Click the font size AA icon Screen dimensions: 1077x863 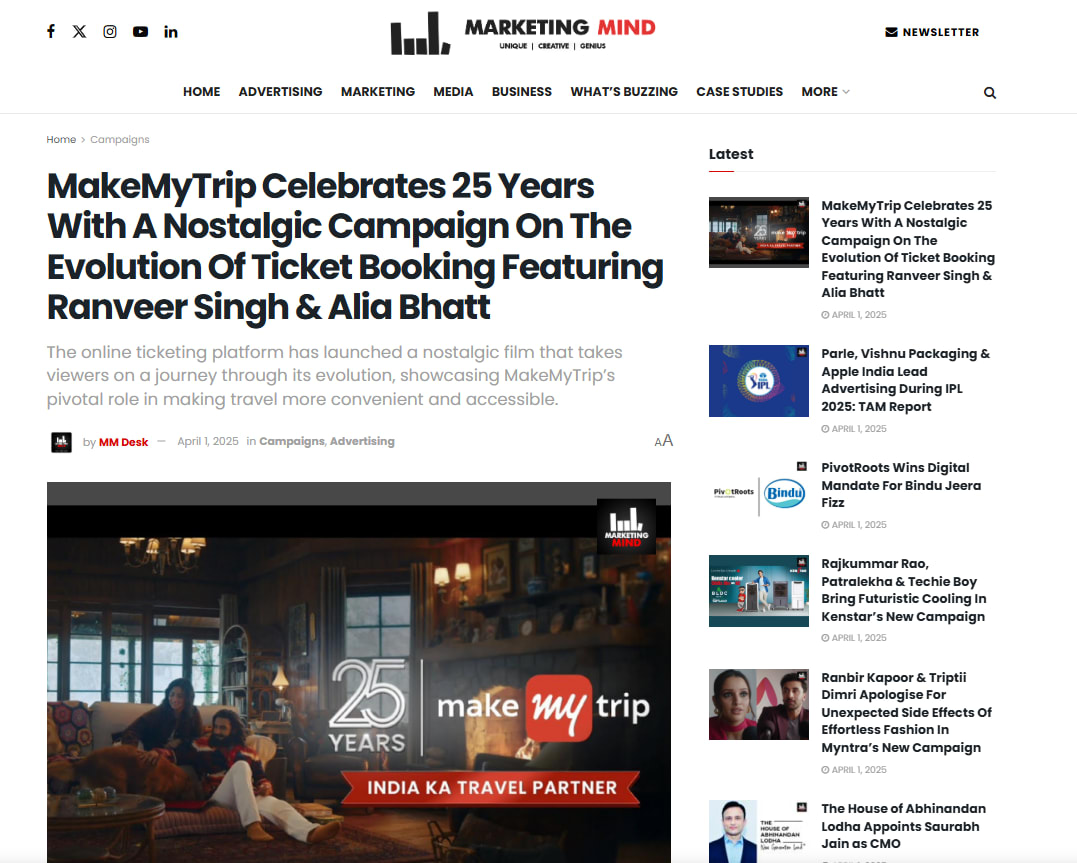click(664, 440)
